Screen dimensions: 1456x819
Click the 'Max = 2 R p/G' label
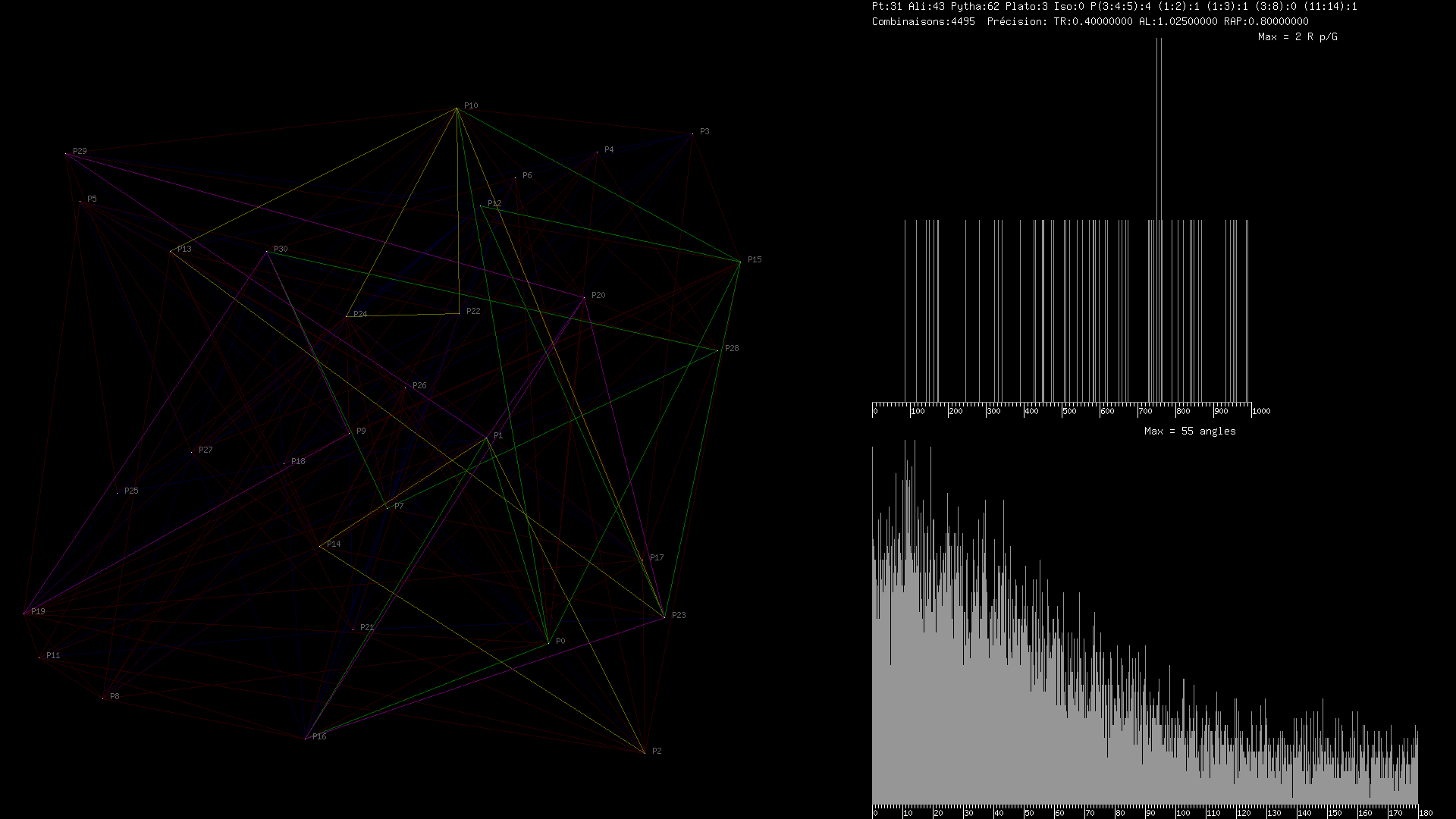pyautogui.click(x=1297, y=36)
